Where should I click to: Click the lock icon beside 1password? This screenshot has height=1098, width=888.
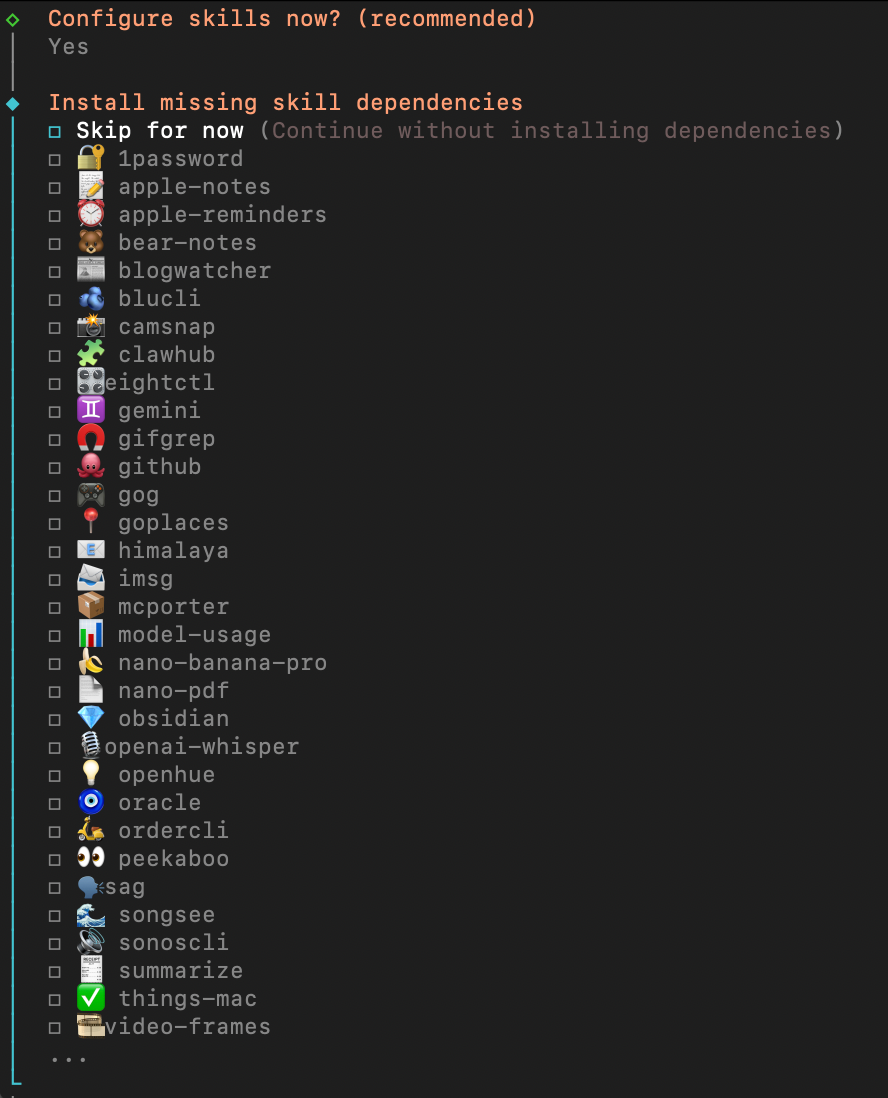(x=90, y=159)
